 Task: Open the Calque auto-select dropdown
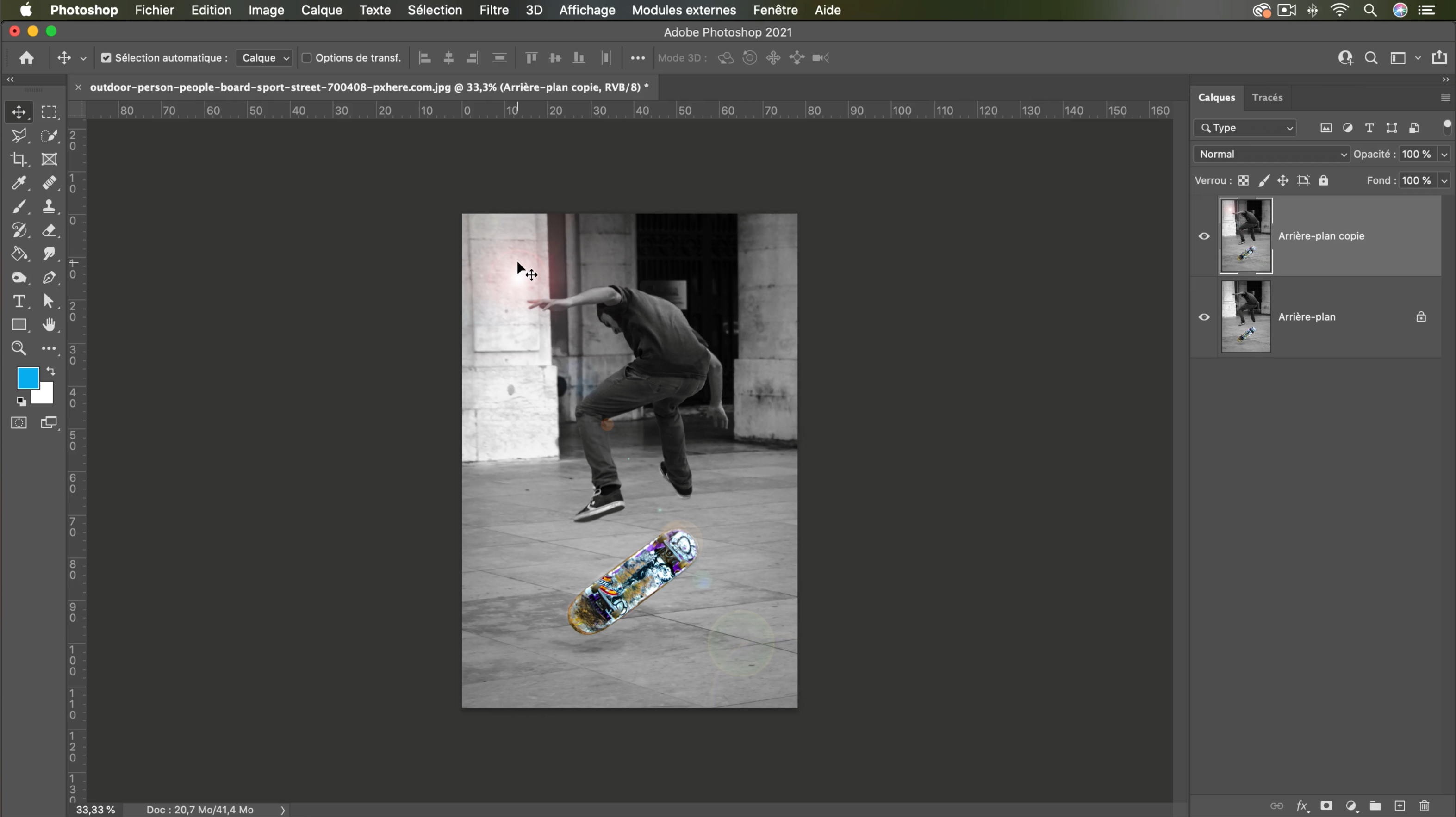point(265,58)
